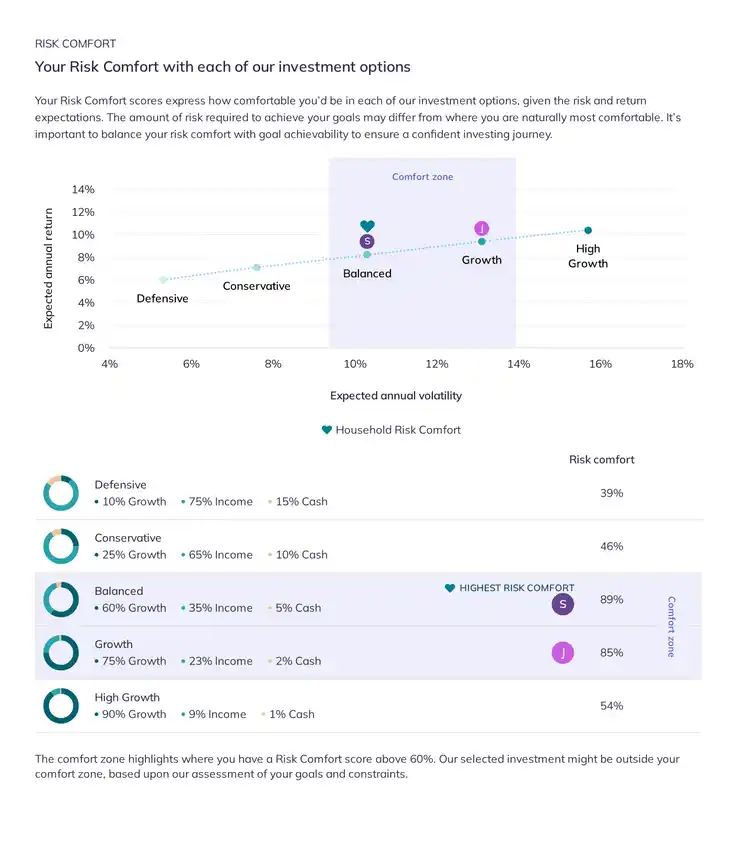Click the Household Risk Comfort legend item

(391, 430)
